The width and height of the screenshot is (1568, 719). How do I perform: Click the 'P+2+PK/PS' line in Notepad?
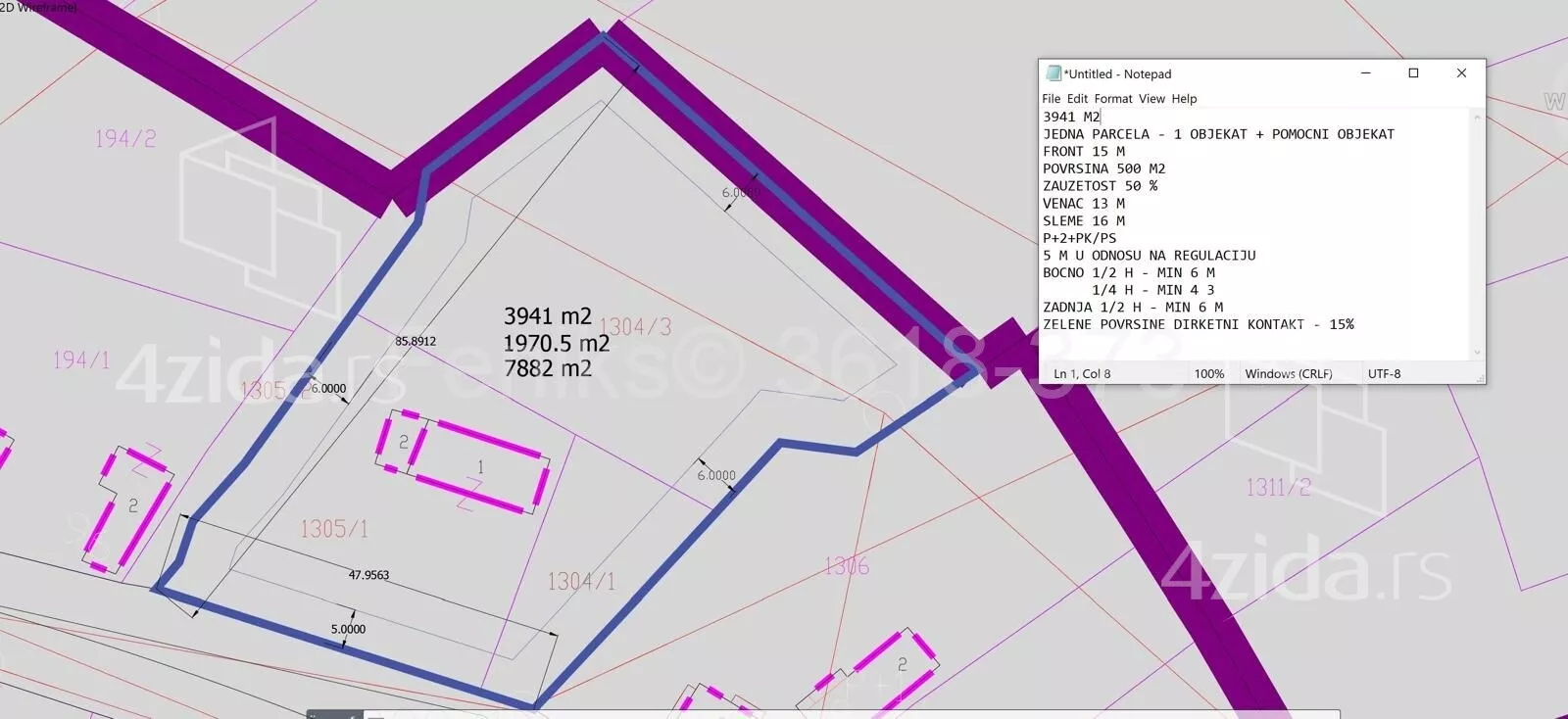[x=1080, y=238]
